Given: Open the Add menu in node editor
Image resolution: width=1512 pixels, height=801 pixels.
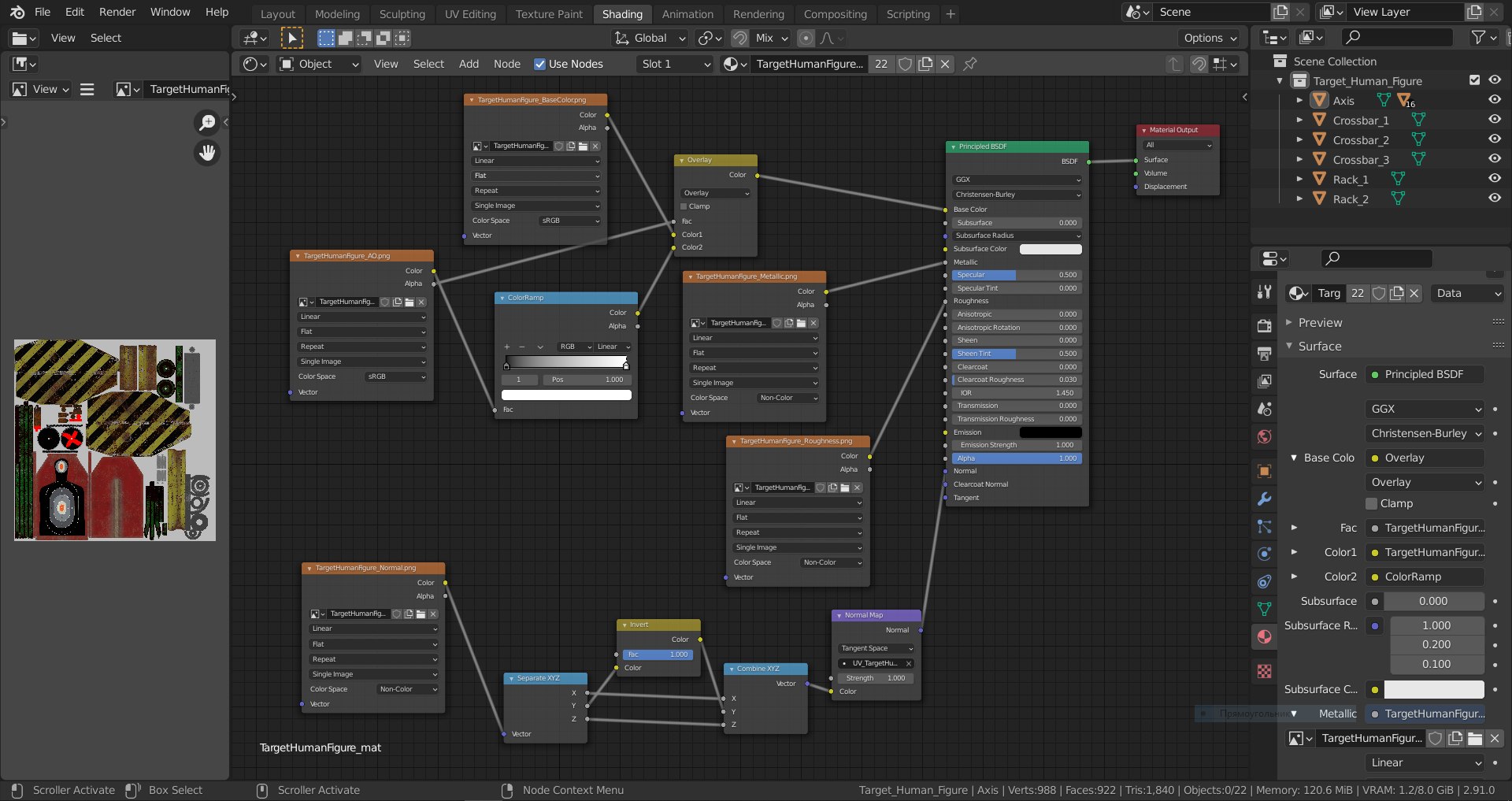Looking at the screenshot, I should coord(469,64).
